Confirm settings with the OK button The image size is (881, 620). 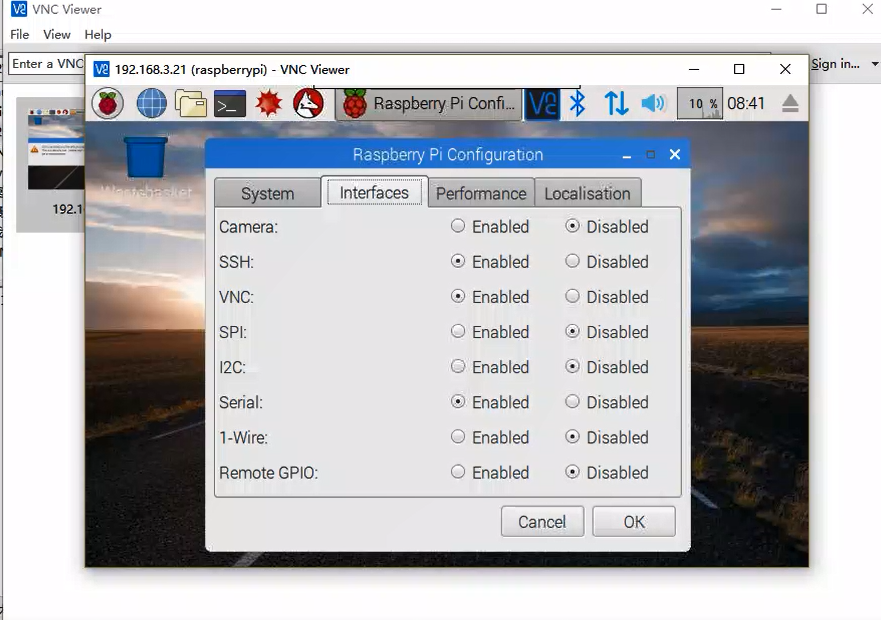tap(634, 522)
